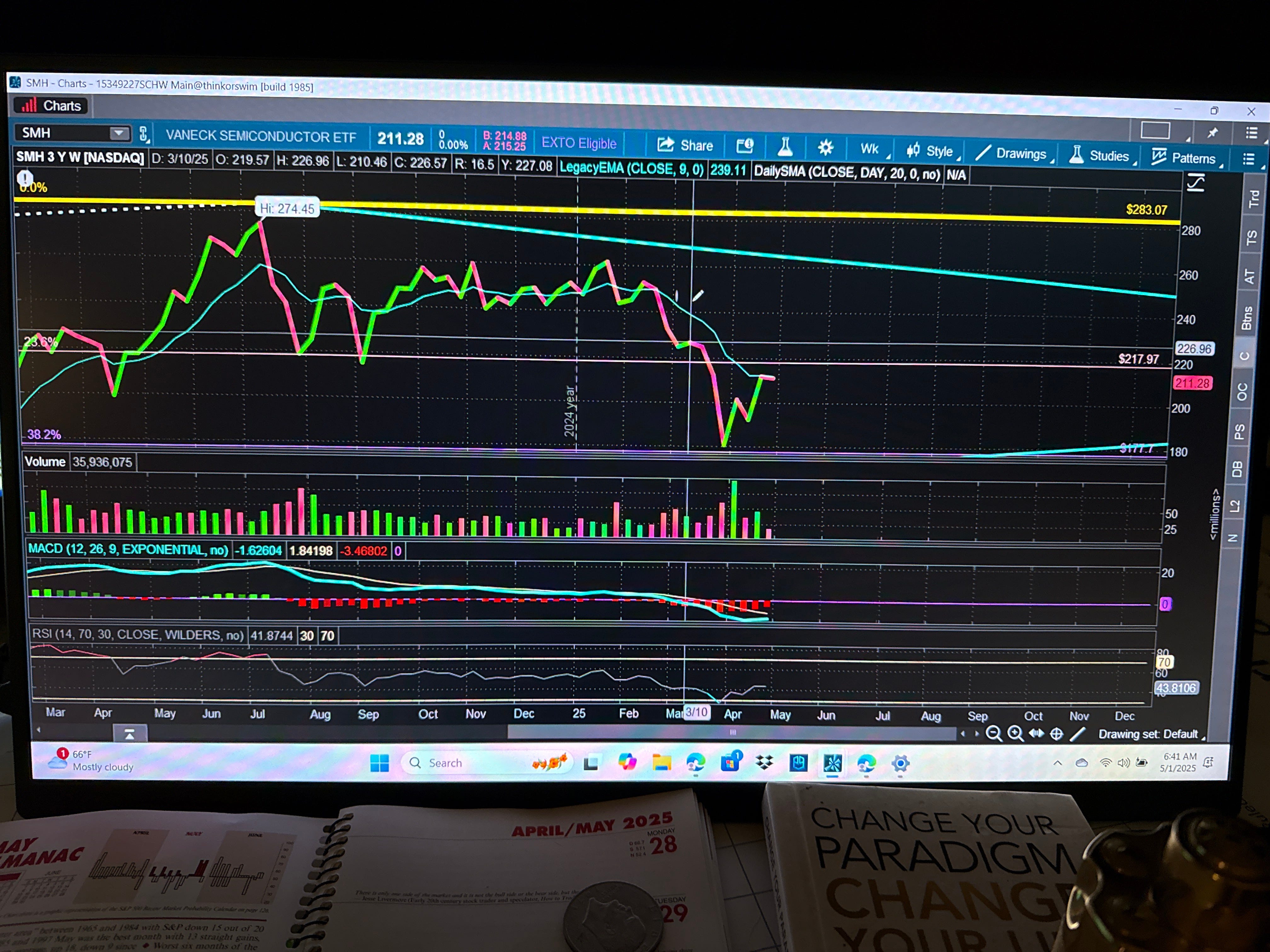Click the symbol description info icon
The height and width of the screenshot is (952, 1270).
coord(745,146)
